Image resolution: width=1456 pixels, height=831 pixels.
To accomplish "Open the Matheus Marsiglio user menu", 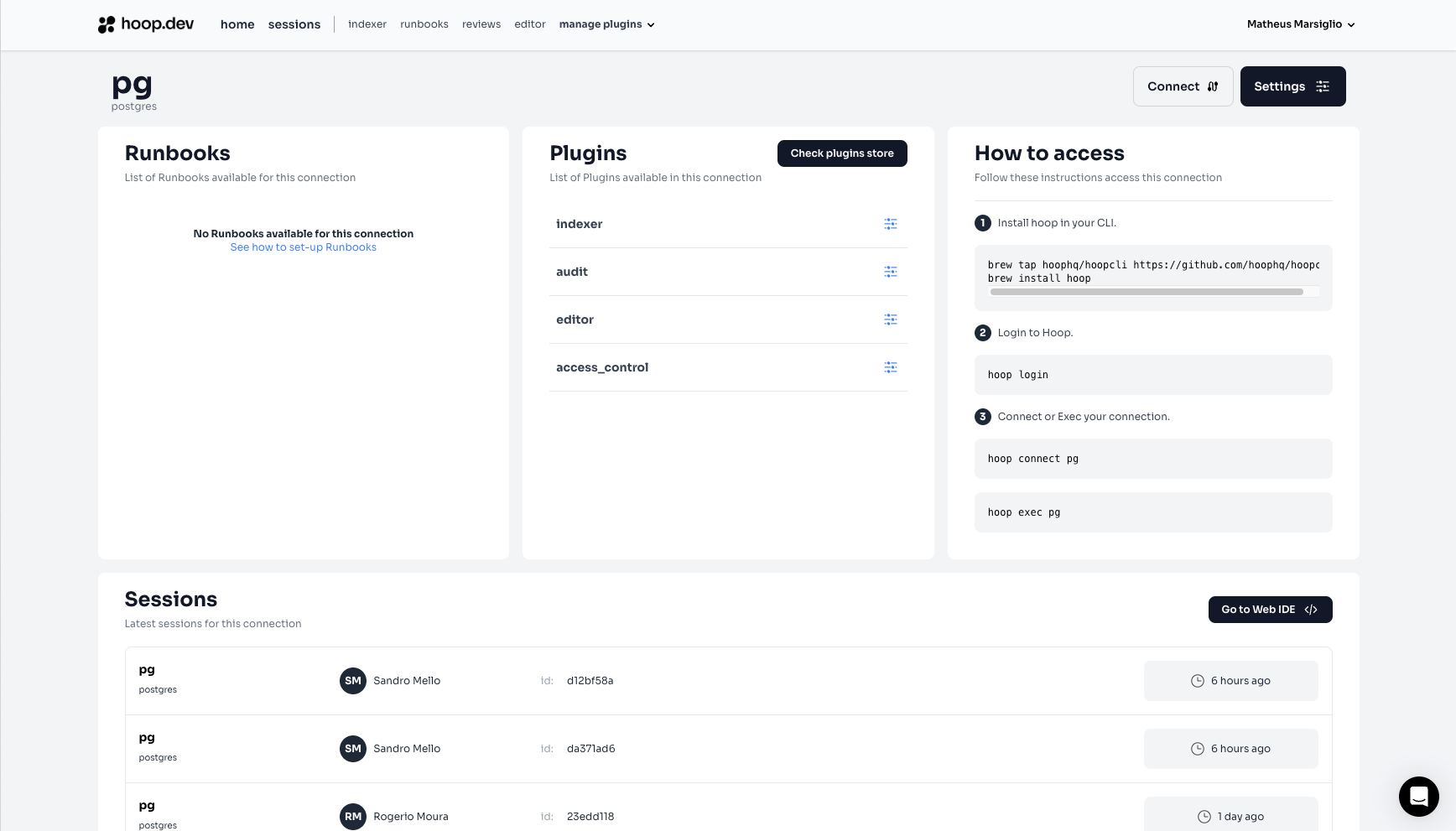I will tap(1300, 24).
